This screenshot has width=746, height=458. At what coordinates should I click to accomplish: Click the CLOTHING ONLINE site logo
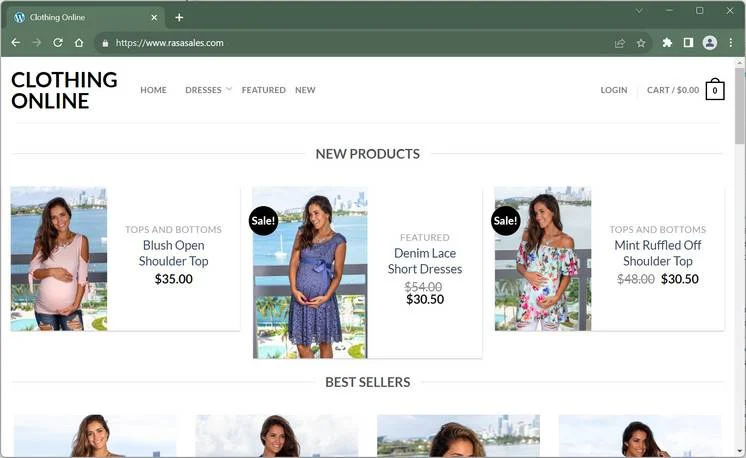click(64, 90)
